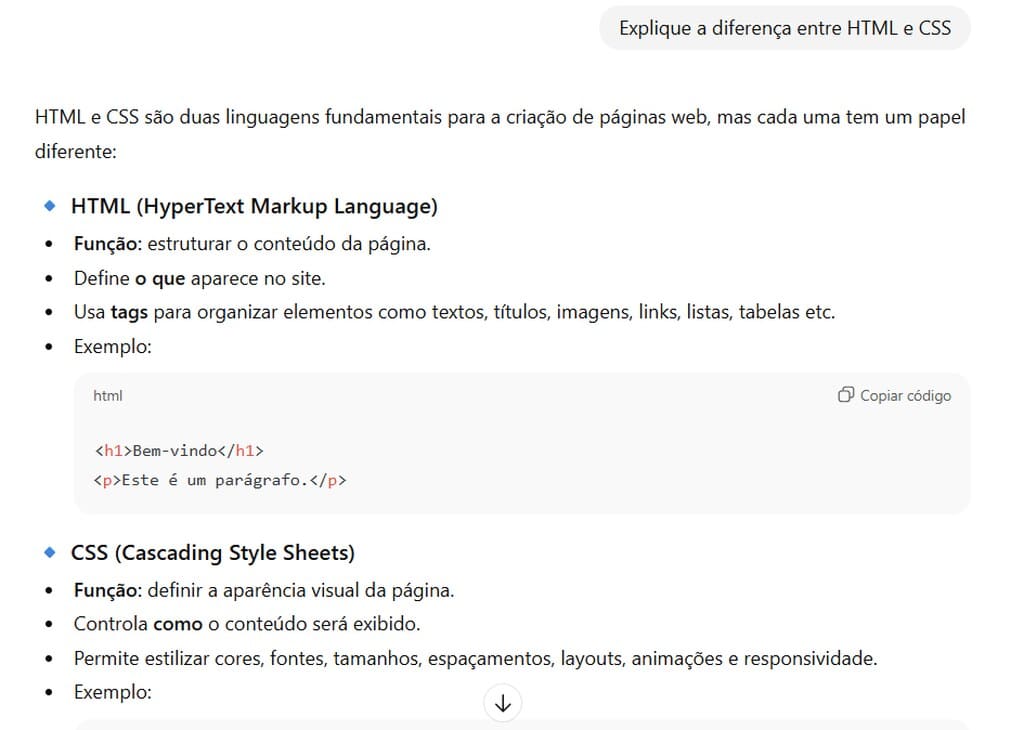Click the scroll-to-bottom arrow button
The image size is (1024, 730).
pos(503,703)
